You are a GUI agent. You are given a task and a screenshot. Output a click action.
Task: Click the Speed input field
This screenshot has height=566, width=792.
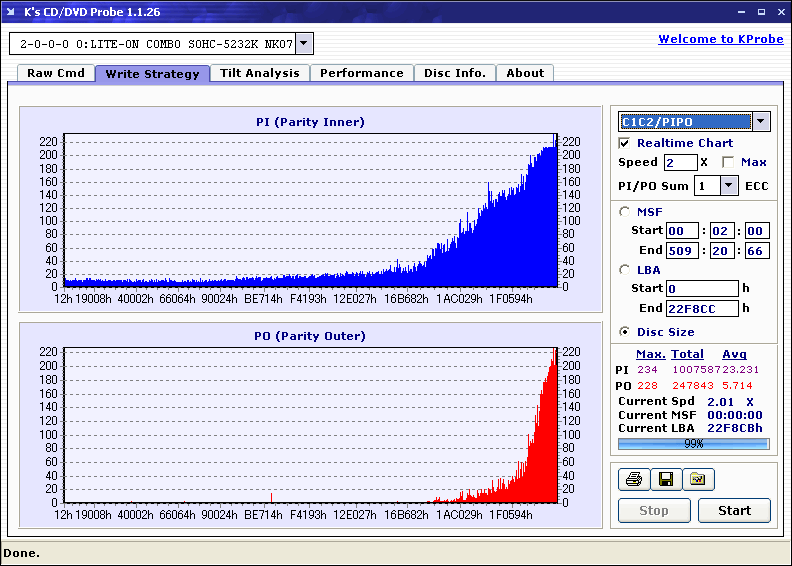coord(680,162)
